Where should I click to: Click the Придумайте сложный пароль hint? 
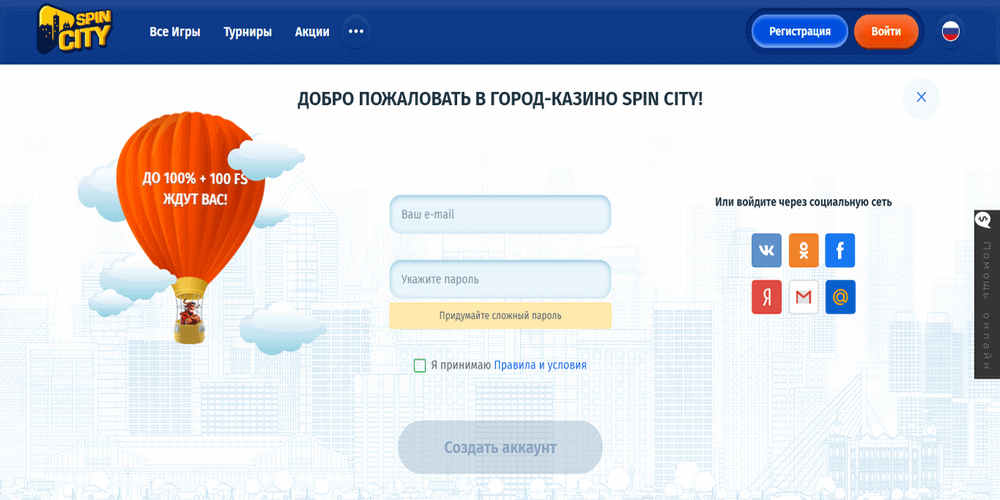(500, 316)
